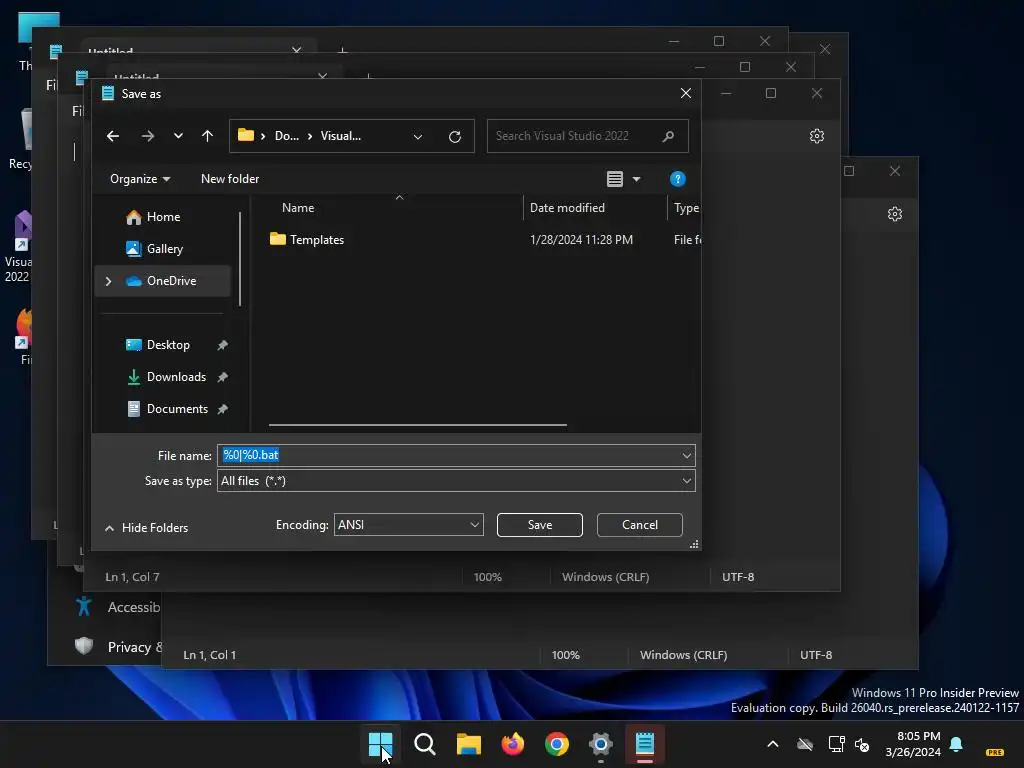Screen dimensions: 1024x768
Task: Close the Save as dialog
Action: coord(686,93)
